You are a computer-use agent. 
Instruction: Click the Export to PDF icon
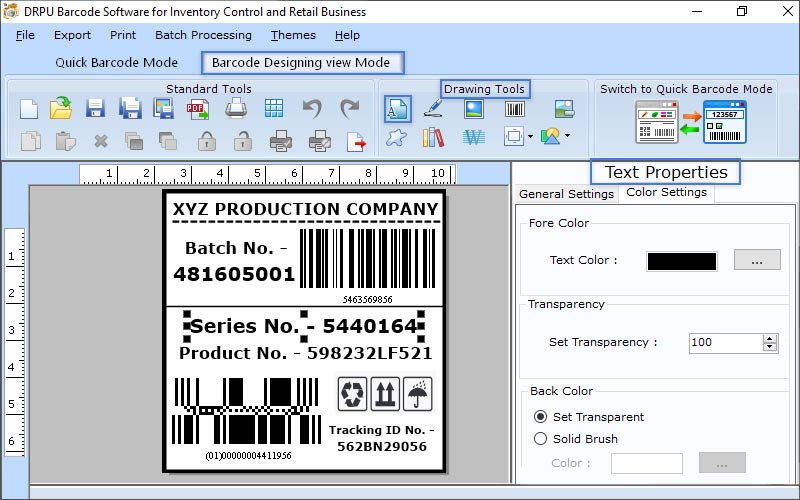point(198,109)
